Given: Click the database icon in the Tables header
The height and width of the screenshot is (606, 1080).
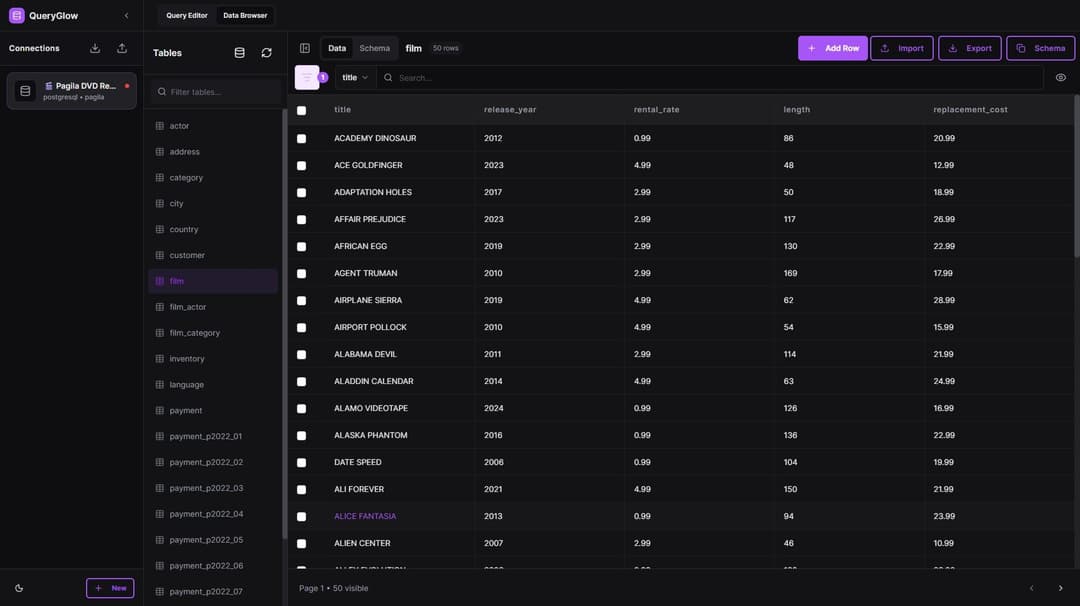Looking at the screenshot, I should [240, 53].
